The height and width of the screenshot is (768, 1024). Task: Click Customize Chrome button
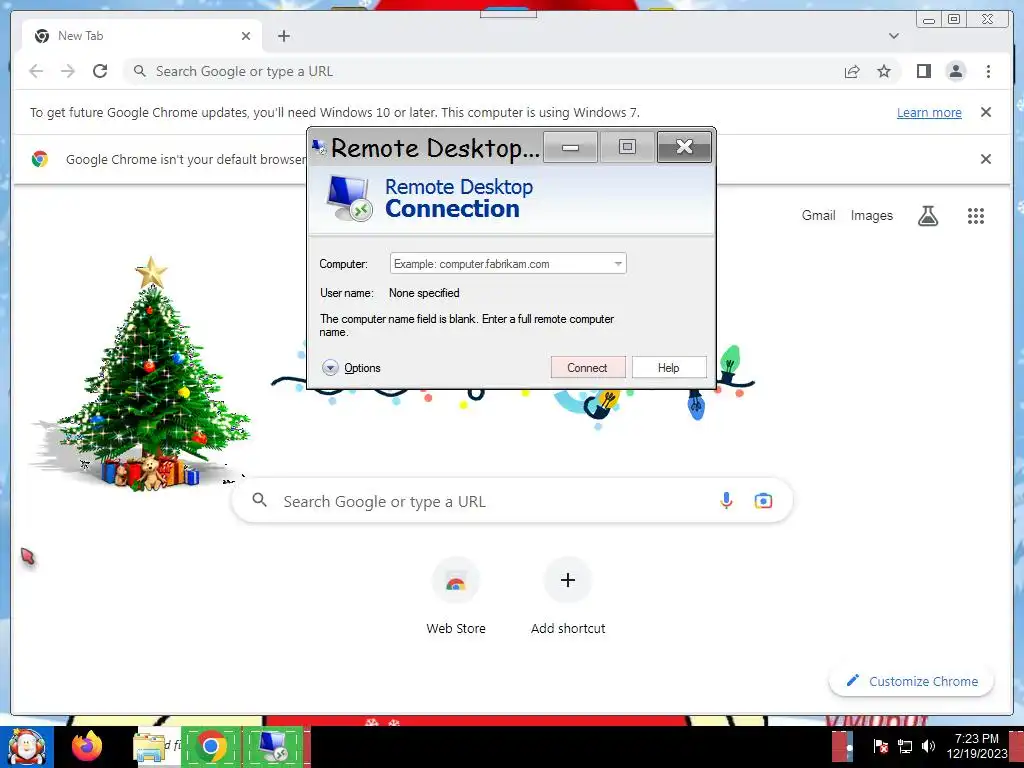pyautogui.click(x=912, y=681)
